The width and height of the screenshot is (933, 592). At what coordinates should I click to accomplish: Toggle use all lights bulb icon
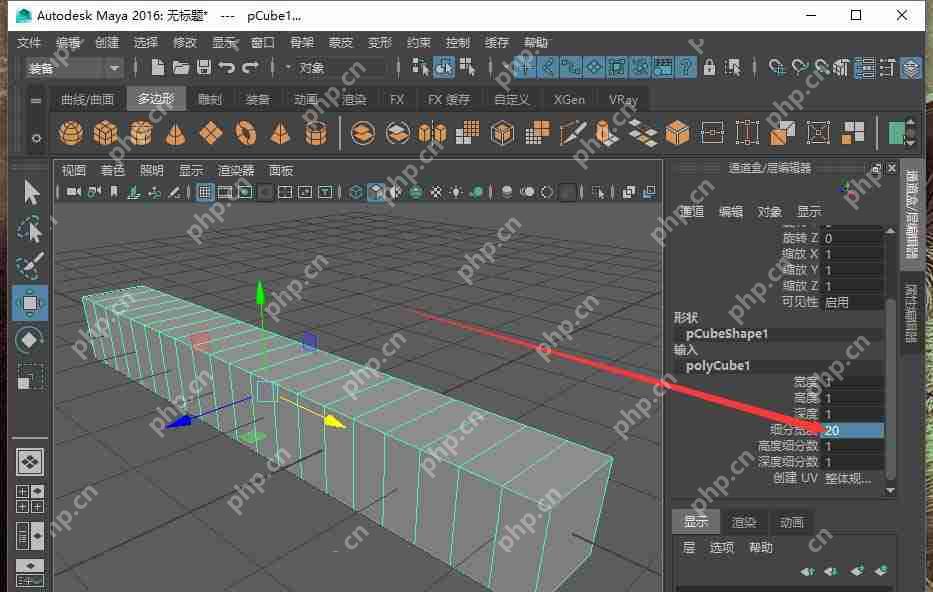point(456,192)
